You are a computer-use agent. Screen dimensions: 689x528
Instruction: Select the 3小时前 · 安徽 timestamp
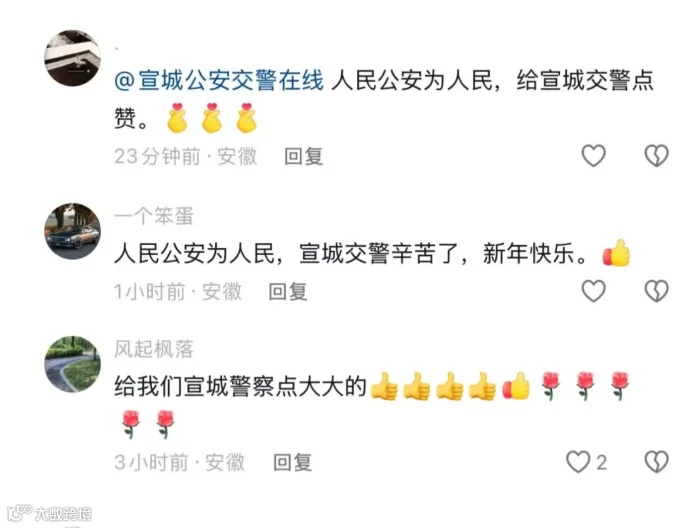tap(179, 463)
